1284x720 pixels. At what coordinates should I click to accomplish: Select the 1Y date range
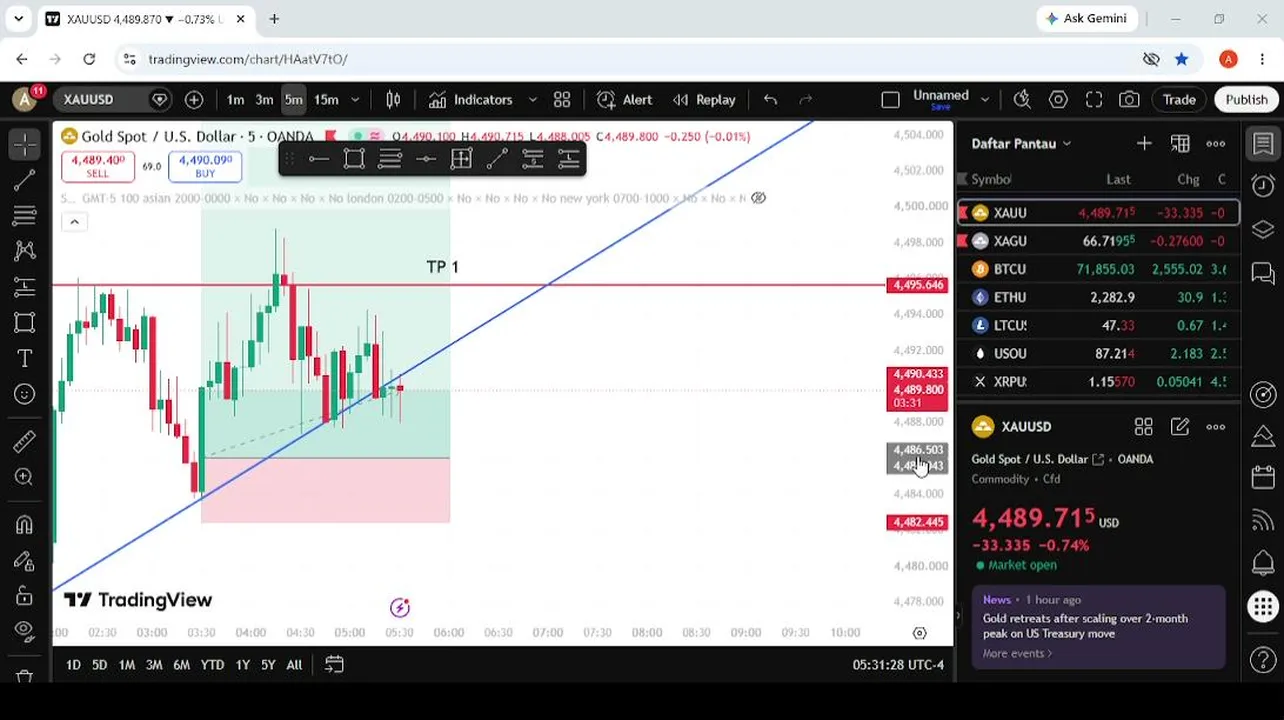pyautogui.click(x=242, y=664)
